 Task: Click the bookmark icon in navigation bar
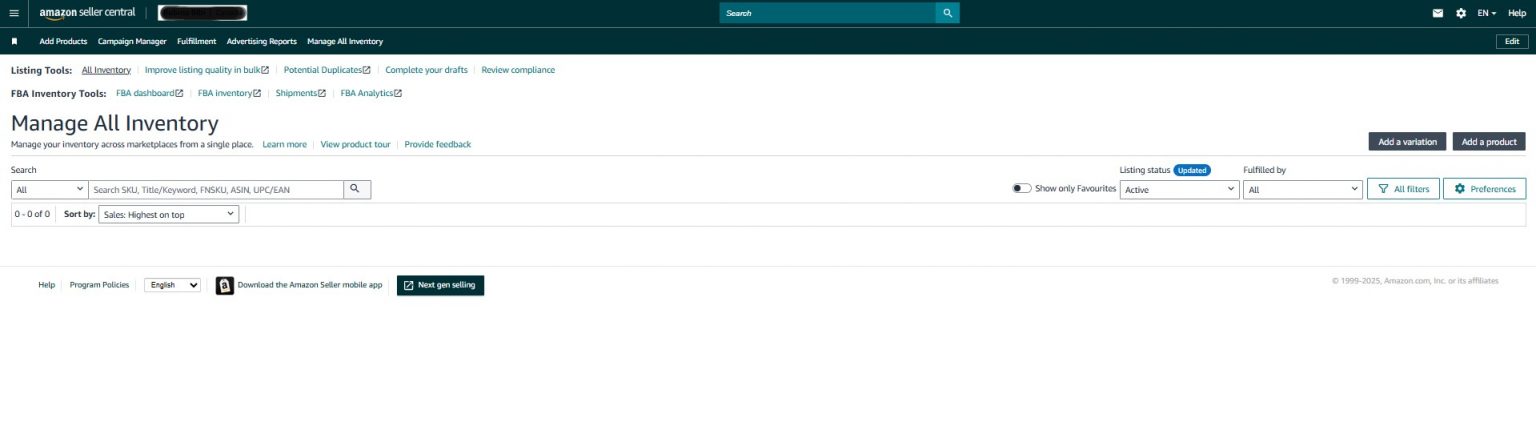click(x=15, y=41)
